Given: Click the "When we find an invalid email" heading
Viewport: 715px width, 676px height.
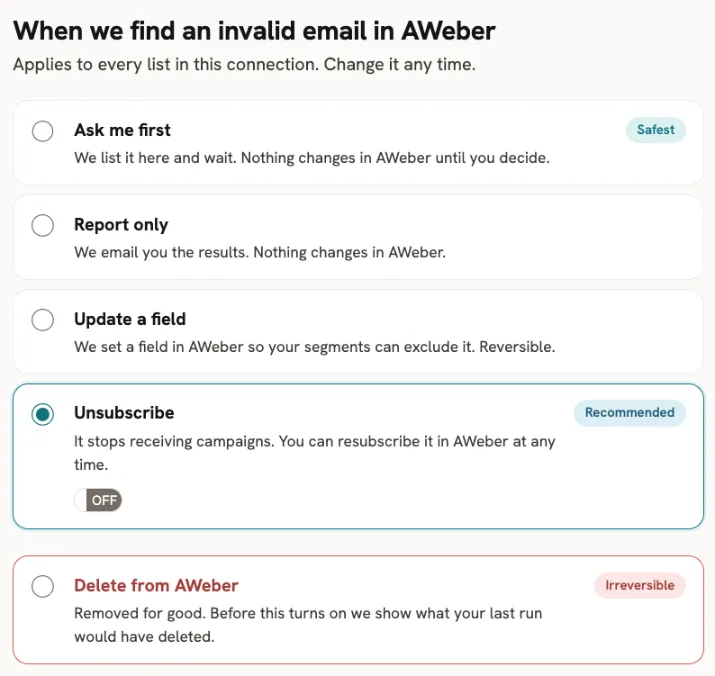Looking at the screenshot, I should coord(254,31).
